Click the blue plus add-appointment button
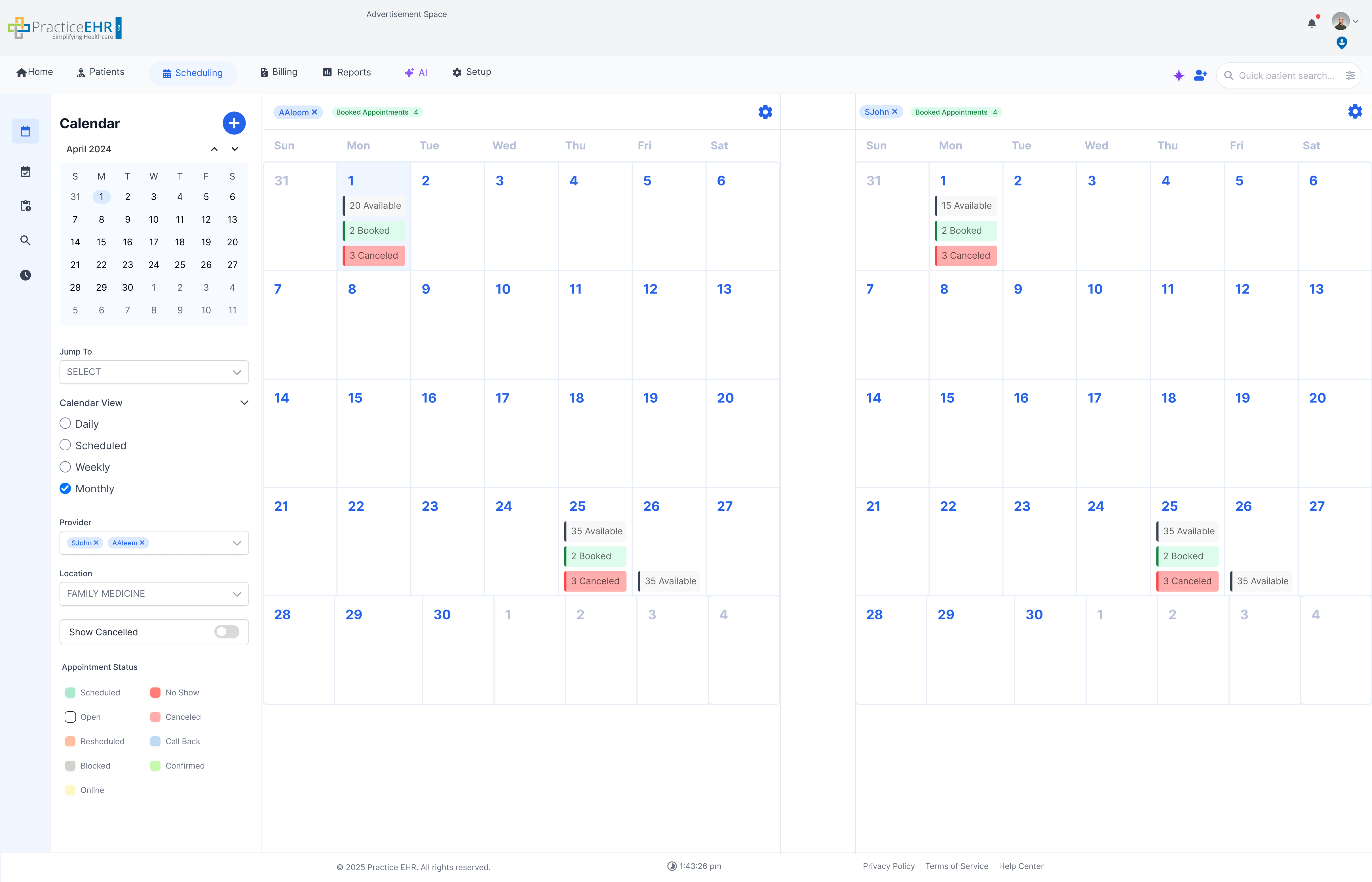The width and height of the screenshot is (1372, 882). 234,123
